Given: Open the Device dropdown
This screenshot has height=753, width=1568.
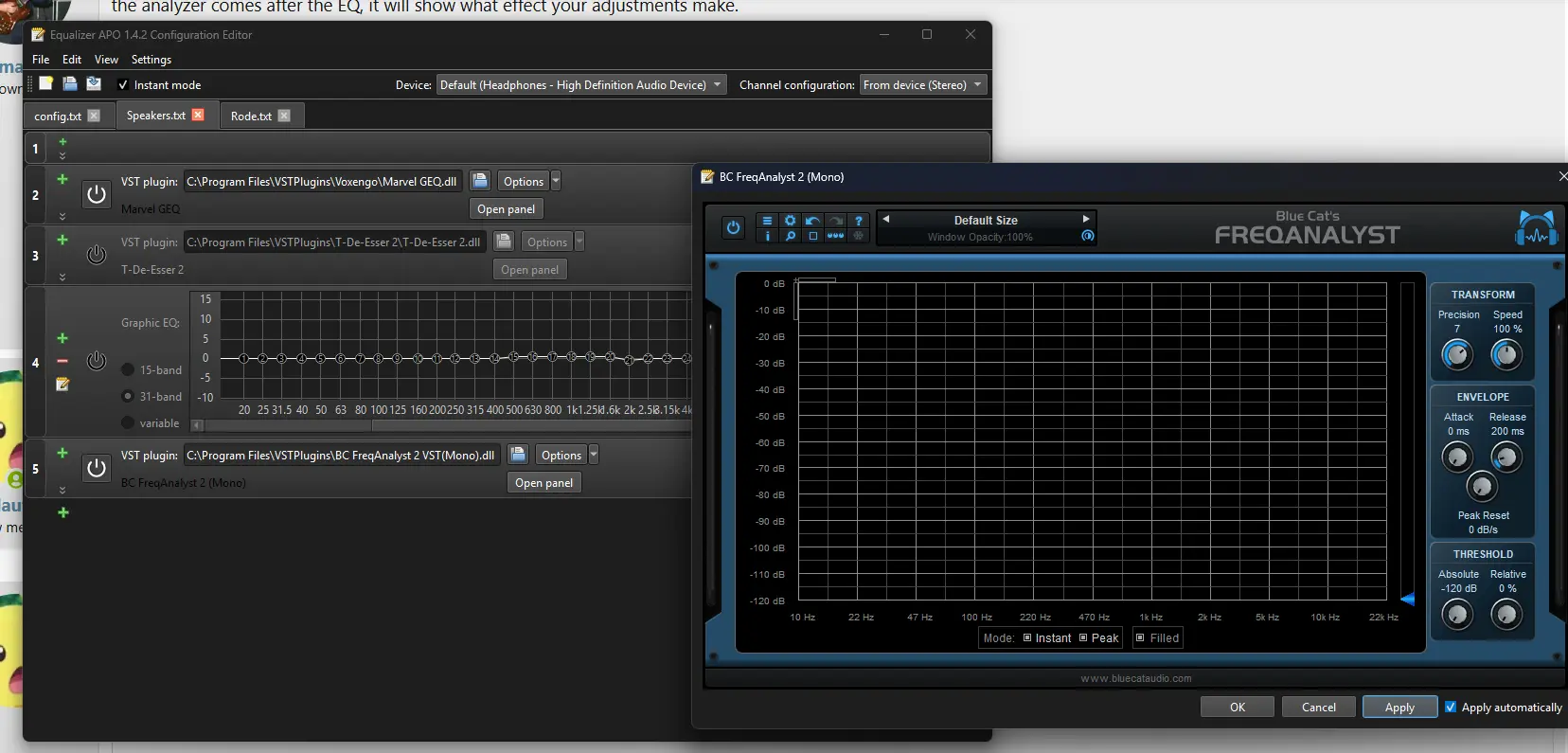Looking at the screenshot, I should point(581,84).
